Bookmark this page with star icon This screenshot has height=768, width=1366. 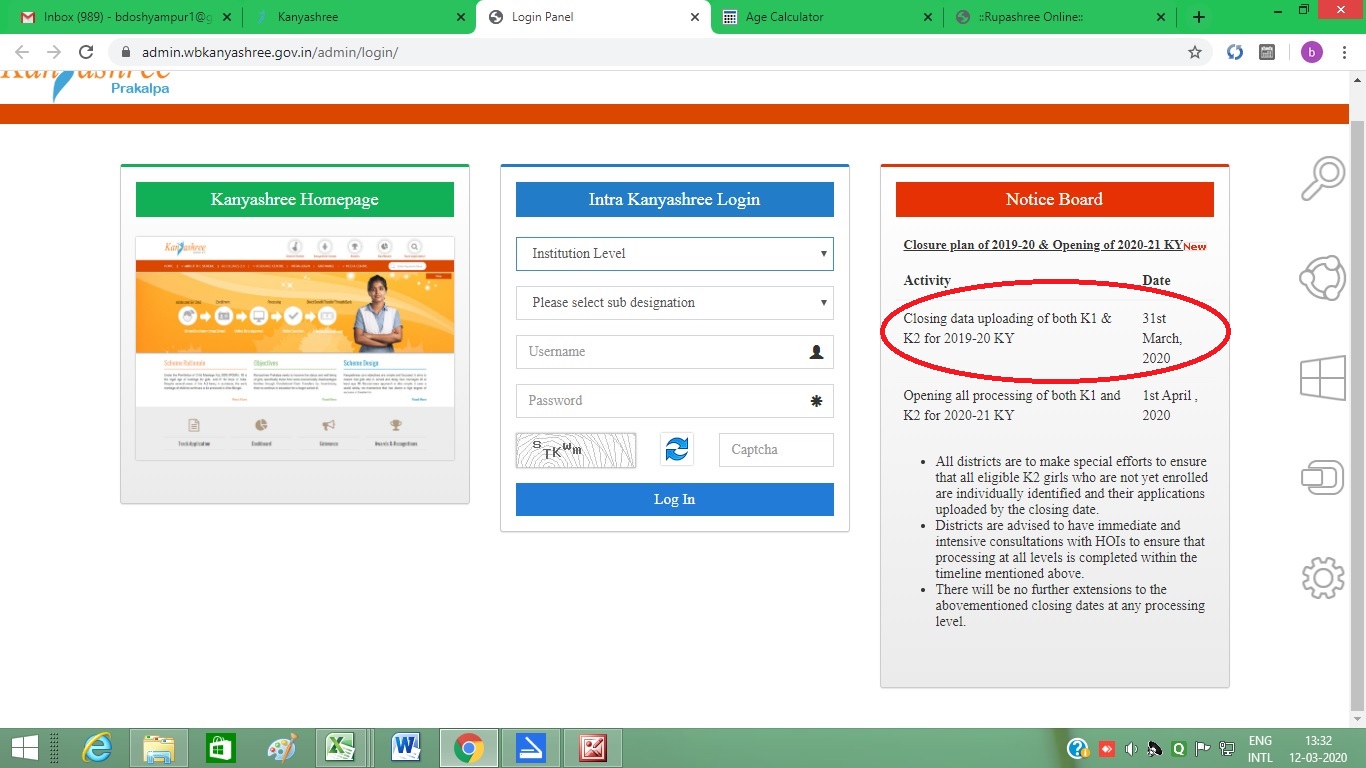click(x=1194, y=52)
